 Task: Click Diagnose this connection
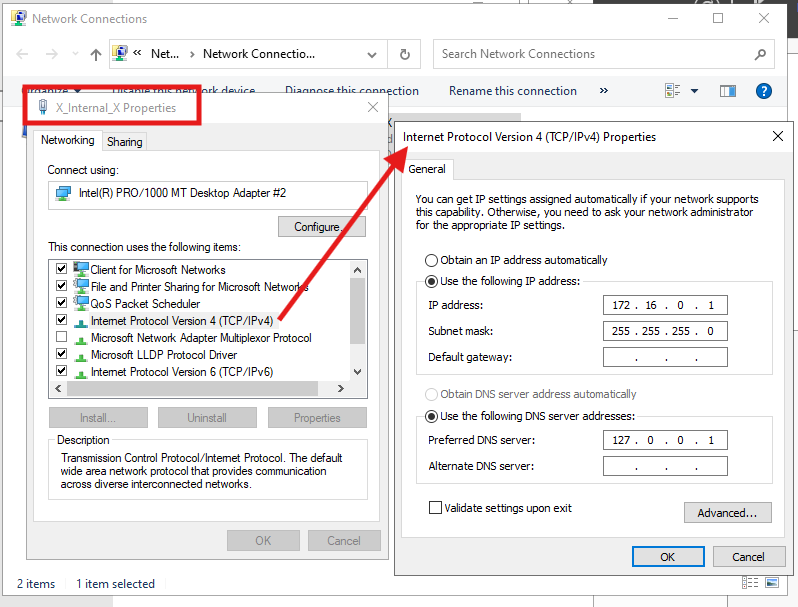pos(352,91)
